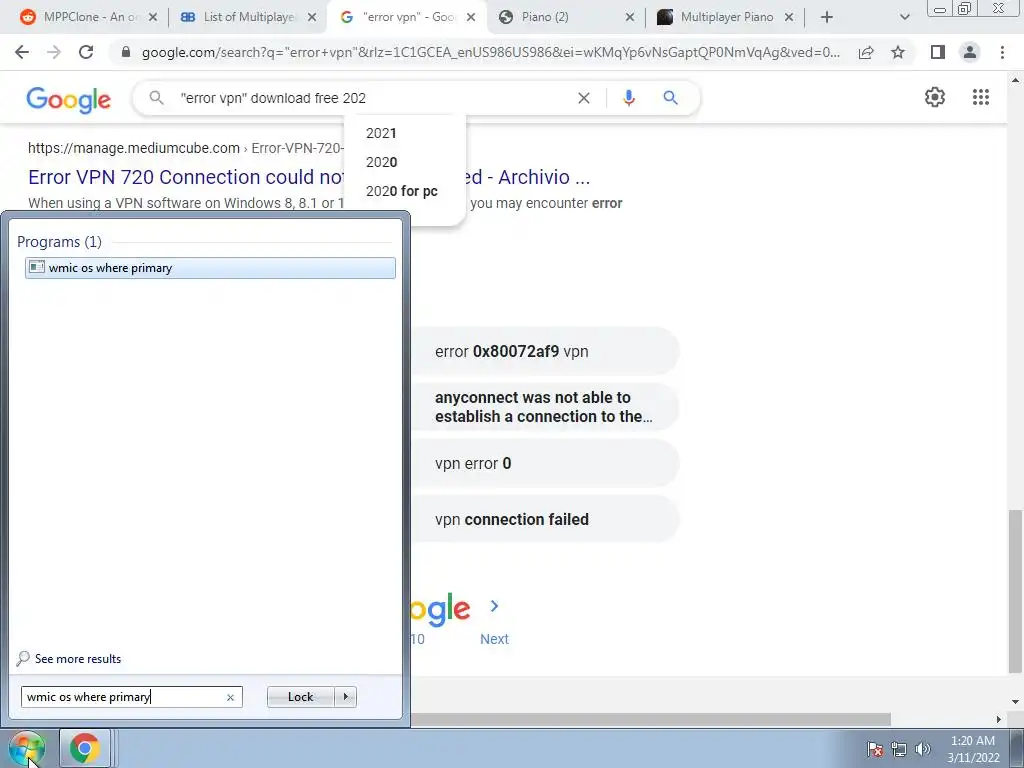Close the Multiplayer Piano tab
The image size is (1024, 768).
(x=789, y=18)
